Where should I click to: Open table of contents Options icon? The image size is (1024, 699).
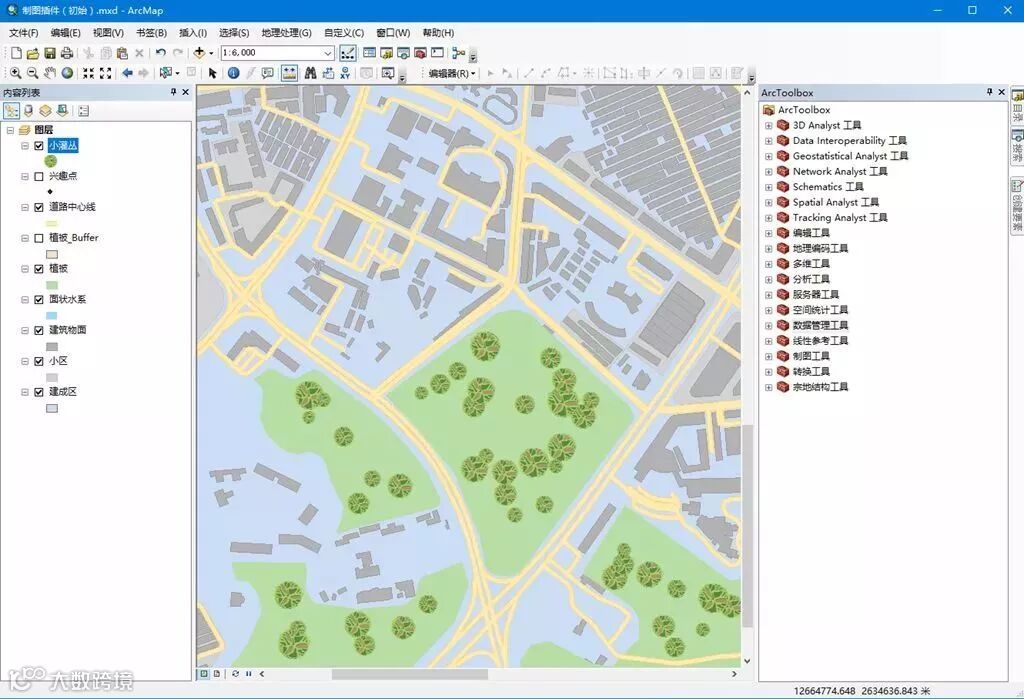(x=84, y=111)
